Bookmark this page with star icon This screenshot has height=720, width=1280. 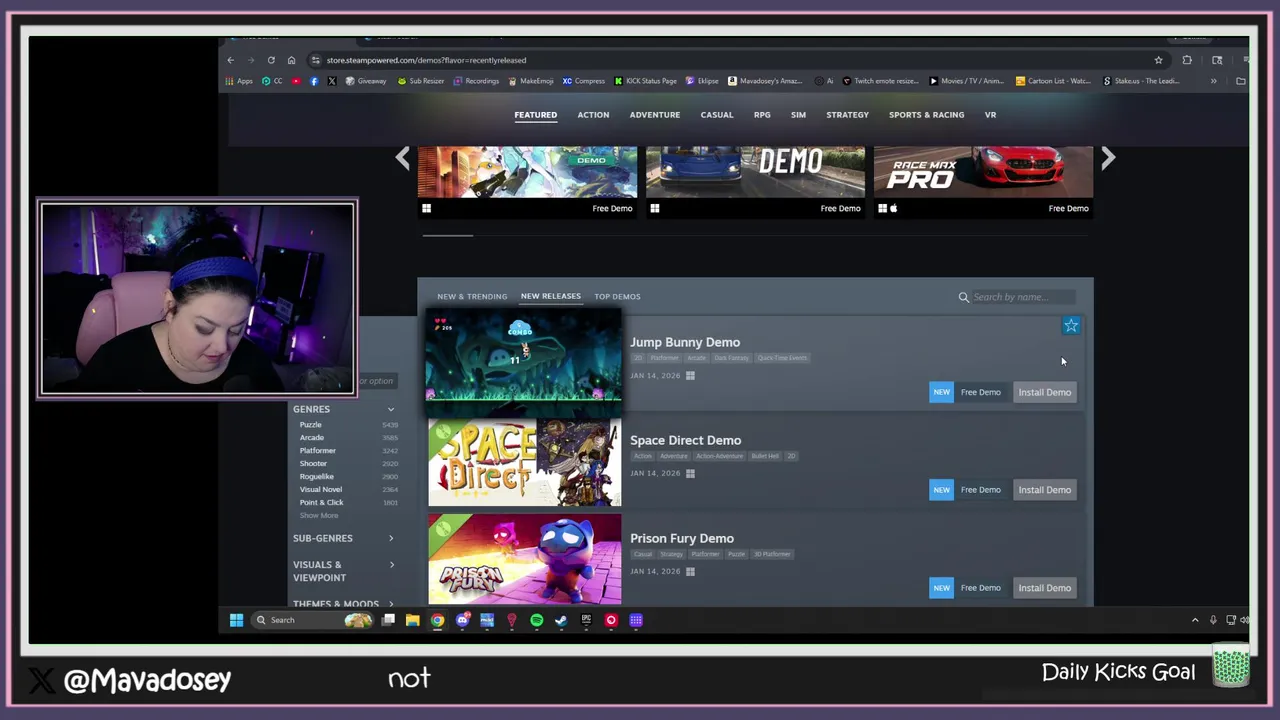[1158, 60]
